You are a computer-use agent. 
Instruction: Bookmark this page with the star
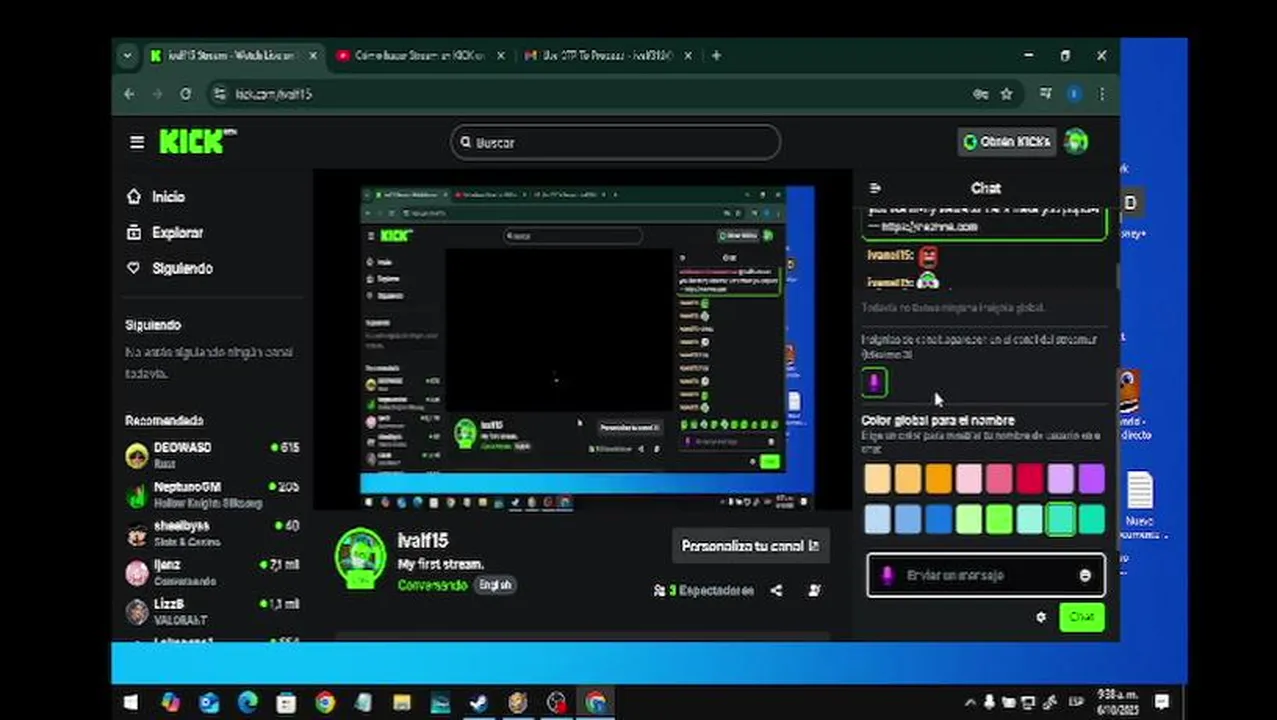(x=1006, y=94)
